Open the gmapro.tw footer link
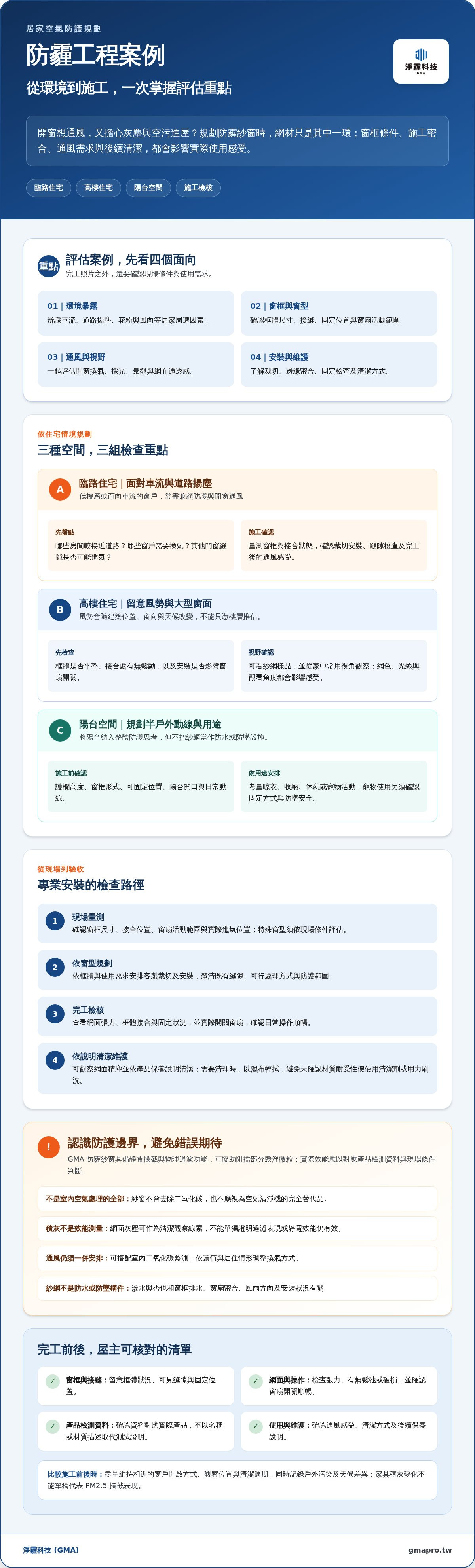 (430, 1550)
